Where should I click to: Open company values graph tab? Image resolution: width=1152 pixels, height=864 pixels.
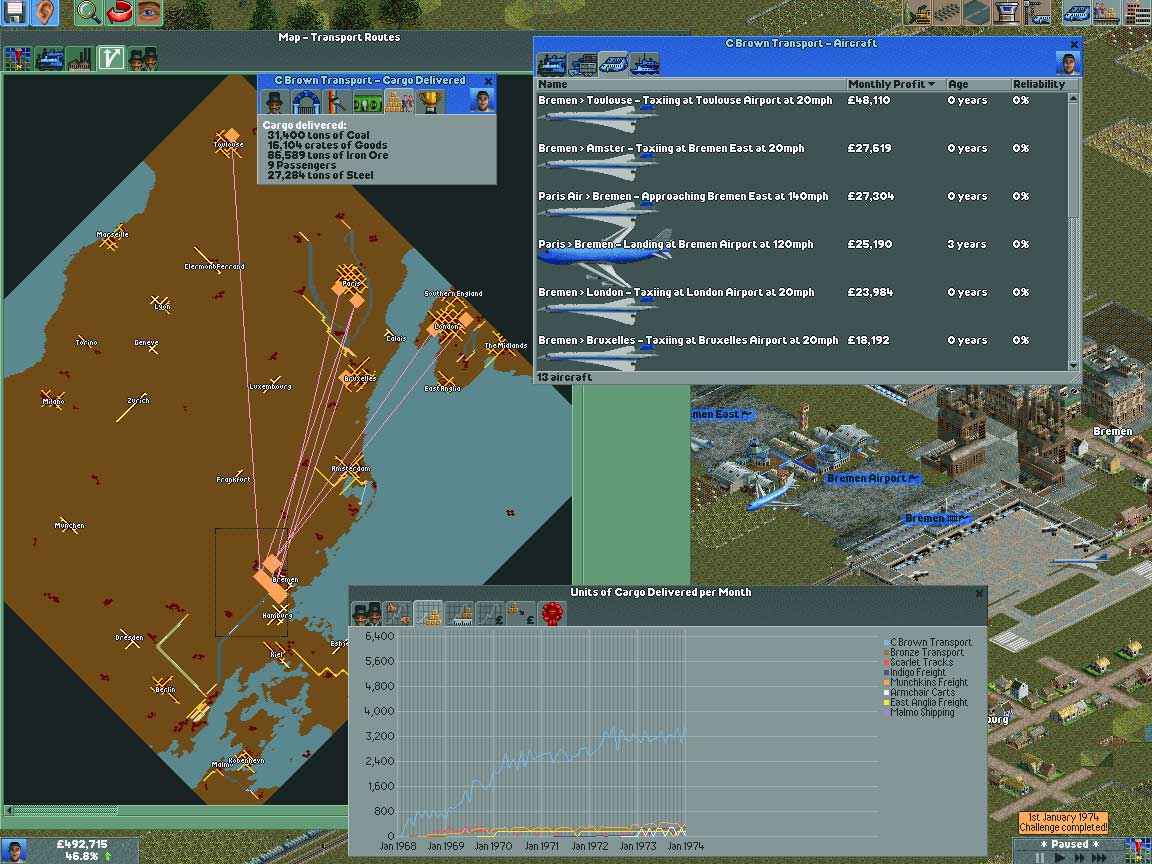(490, 613)
